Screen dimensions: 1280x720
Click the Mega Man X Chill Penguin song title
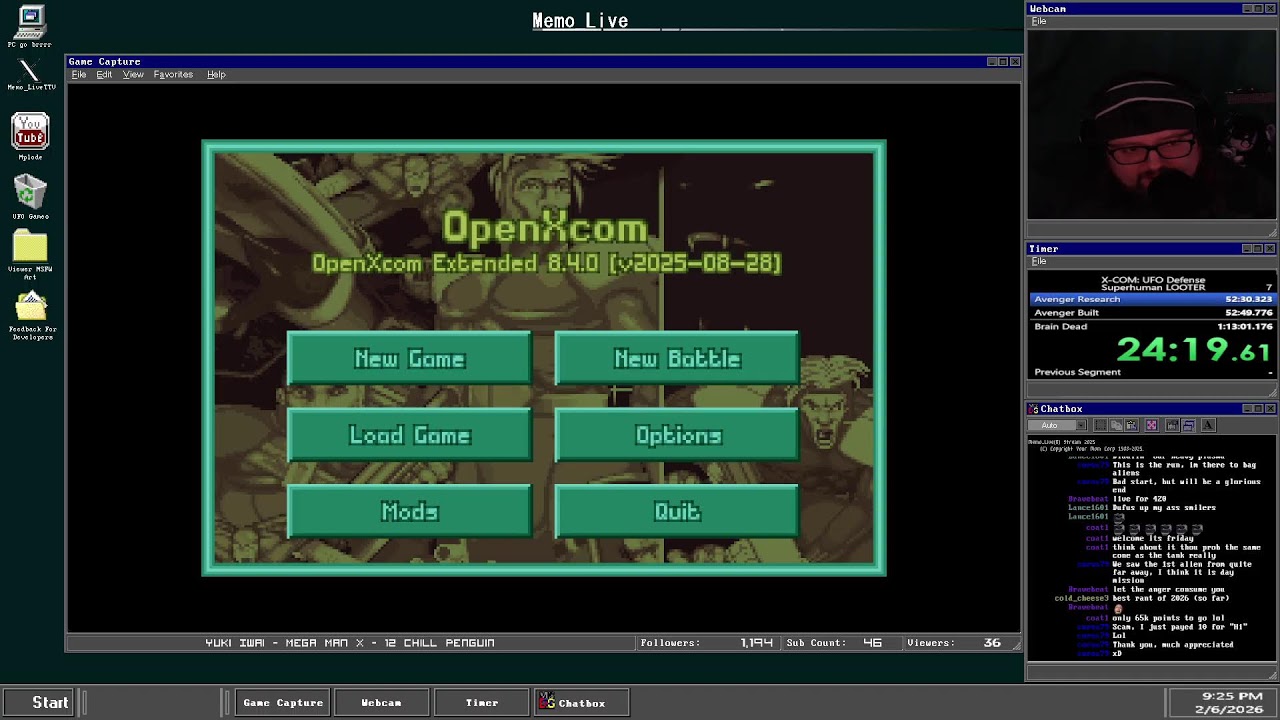[x=350, y=643]
